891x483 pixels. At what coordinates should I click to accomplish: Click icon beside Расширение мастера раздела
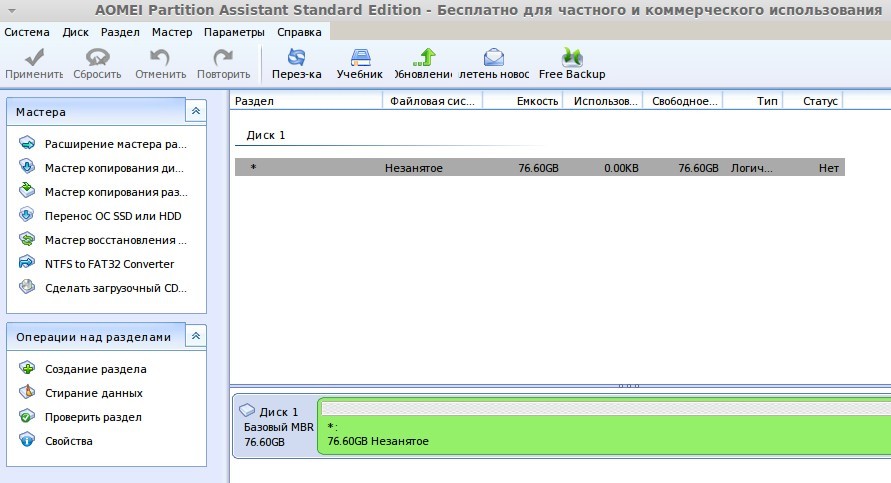click(x=27, y=143)
